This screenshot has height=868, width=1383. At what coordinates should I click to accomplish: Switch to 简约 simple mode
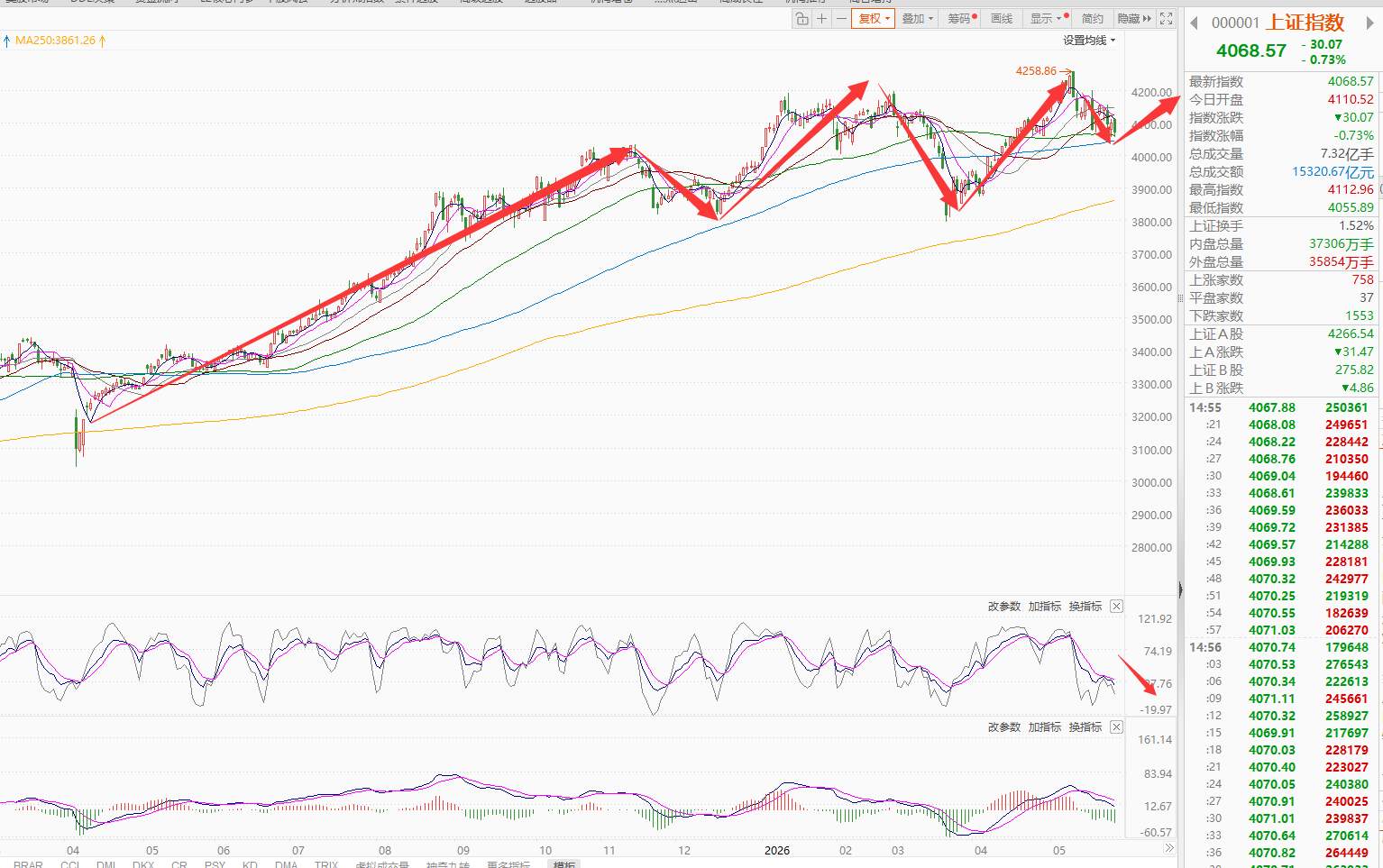point(1092,18)
